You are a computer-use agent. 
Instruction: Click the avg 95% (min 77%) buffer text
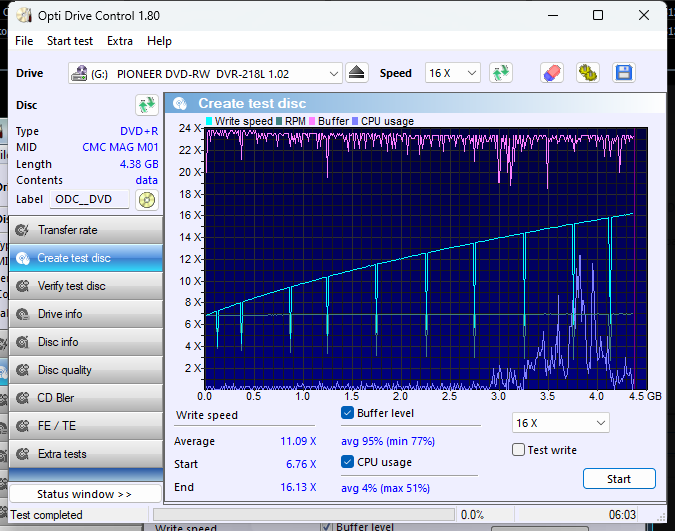pos(388,441)
